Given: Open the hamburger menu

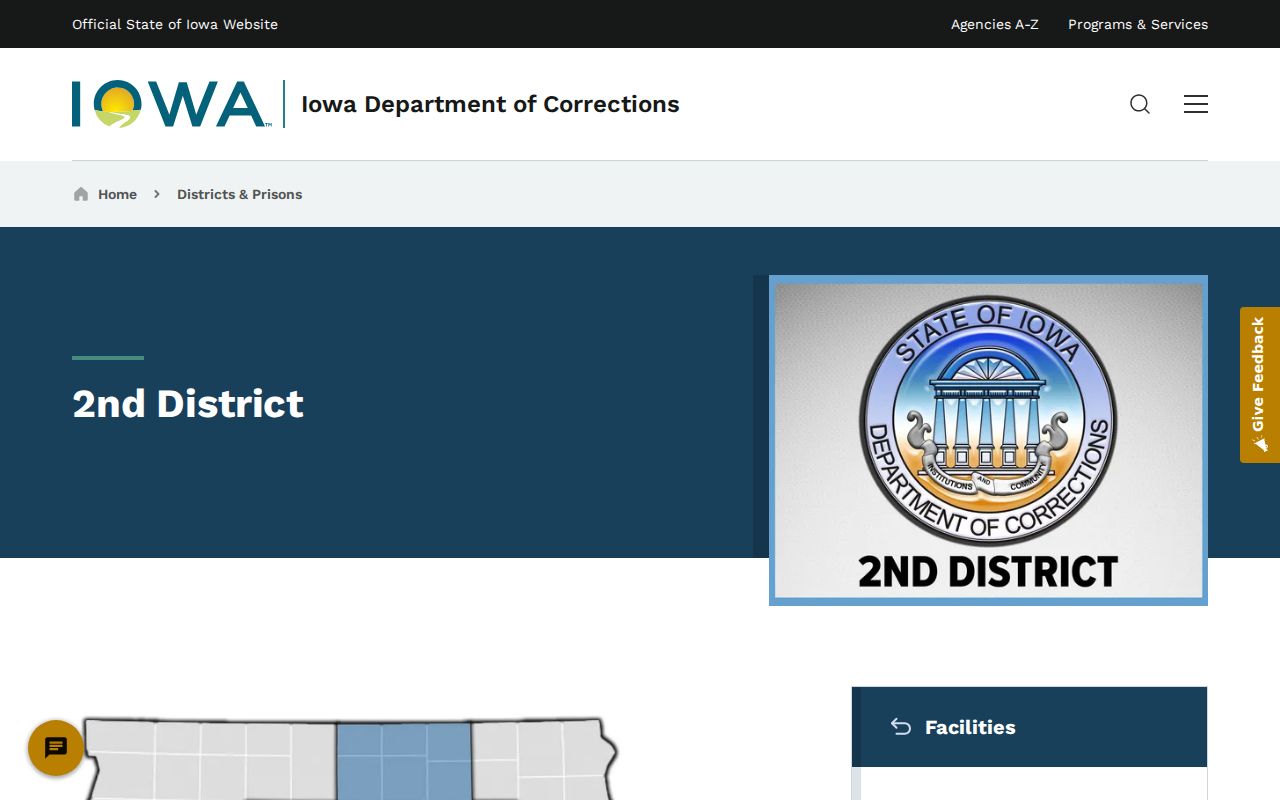Looking at the screenshot, I should 1196,104.
